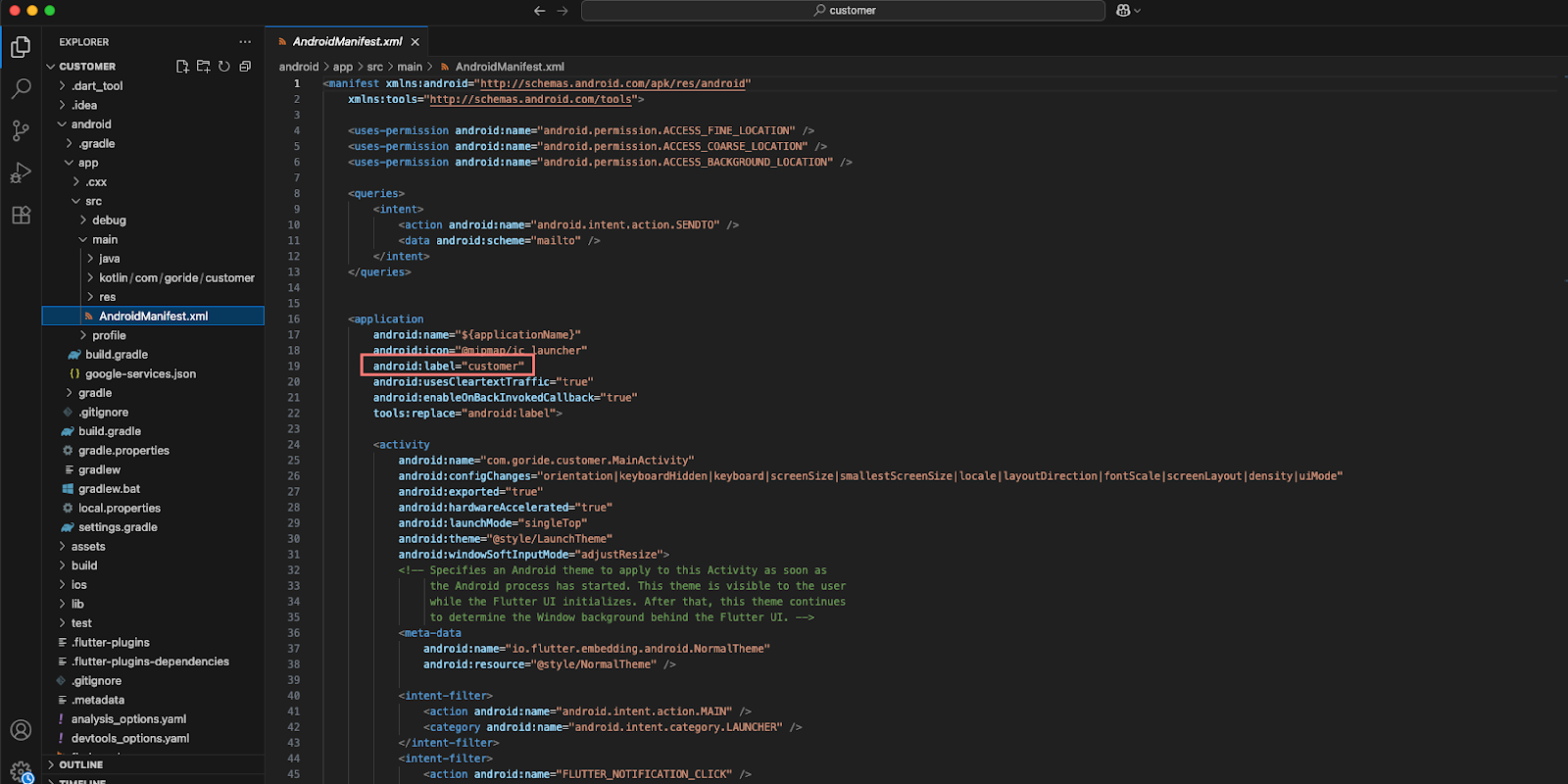Click the 'customer' command center search box

pyautogui.click(x=843, y=11)
